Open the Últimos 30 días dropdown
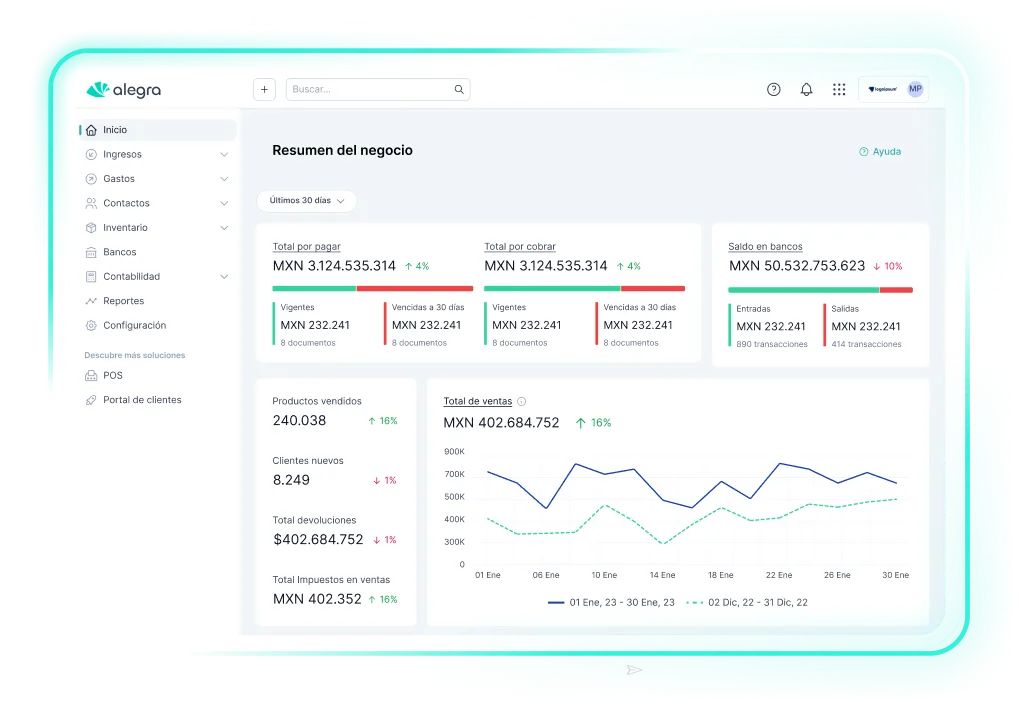1019x705 pixels. pos(307,201)
